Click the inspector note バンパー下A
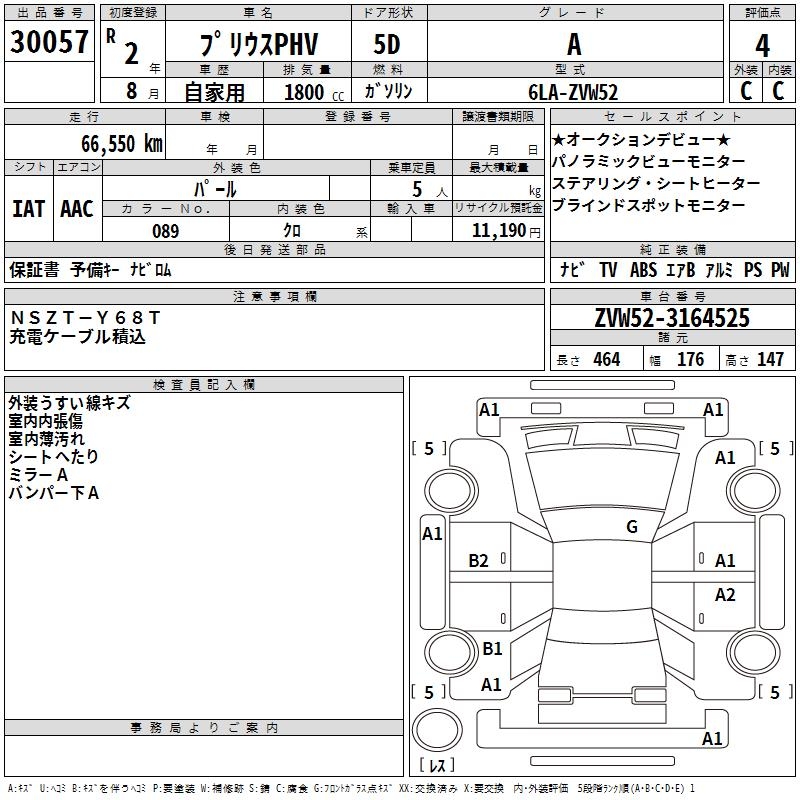The image size is (800, 800). tap(54, 493)
